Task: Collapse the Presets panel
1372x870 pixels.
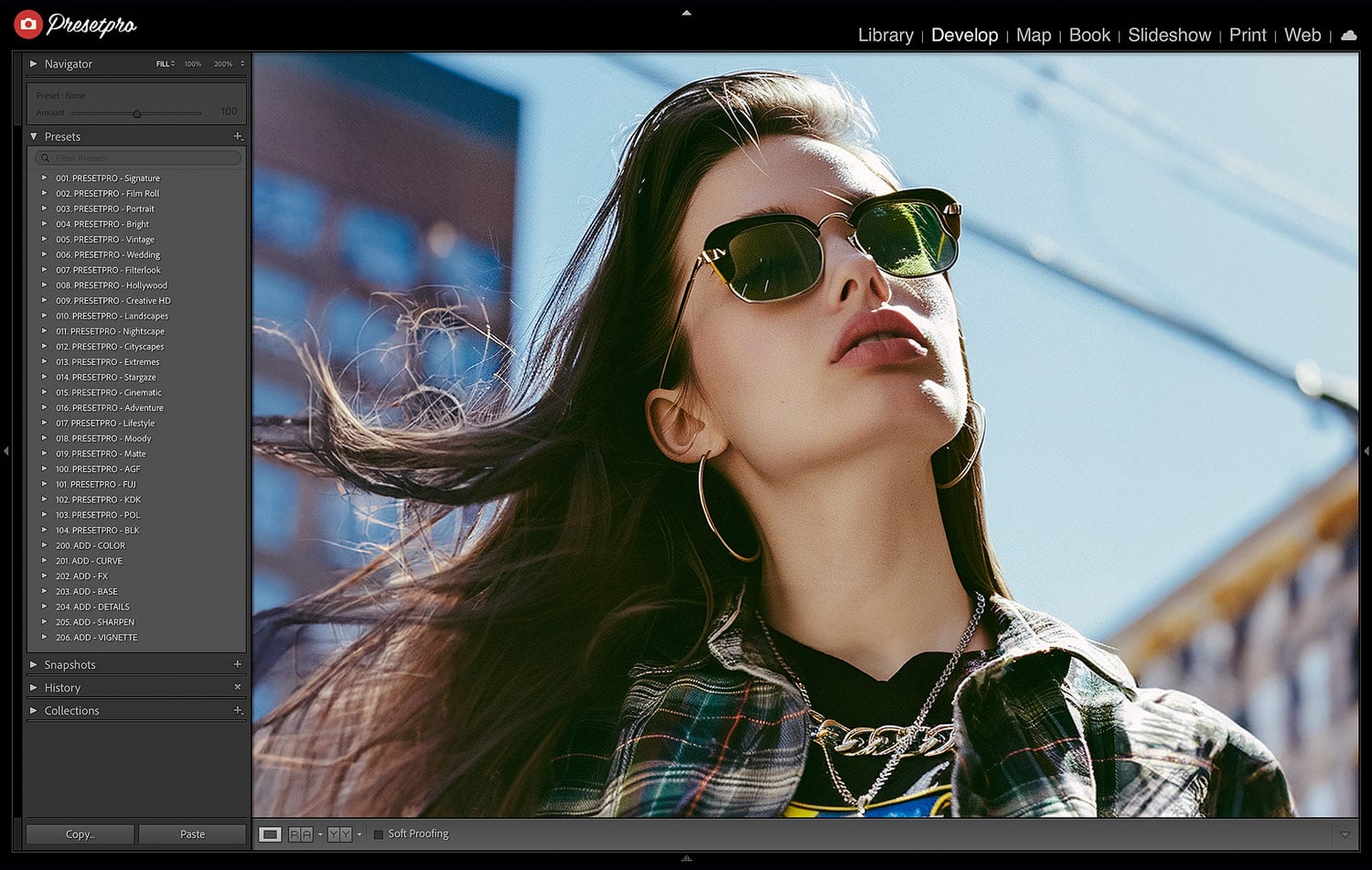Action: [34, 136]
